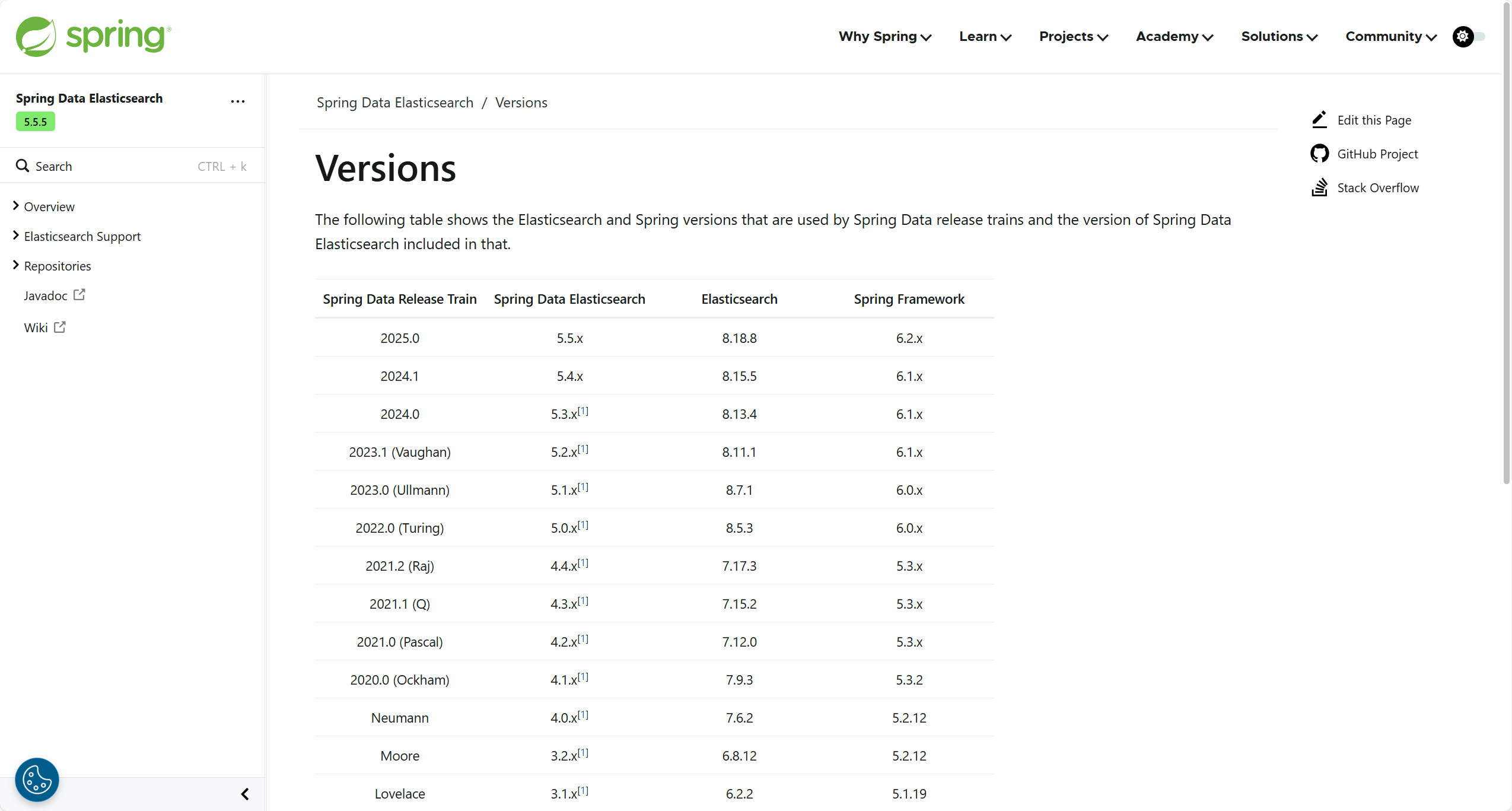
Task: Click the Spring Data Elasticsearch breadcrumb link
Action: click(x=395, y=103)
